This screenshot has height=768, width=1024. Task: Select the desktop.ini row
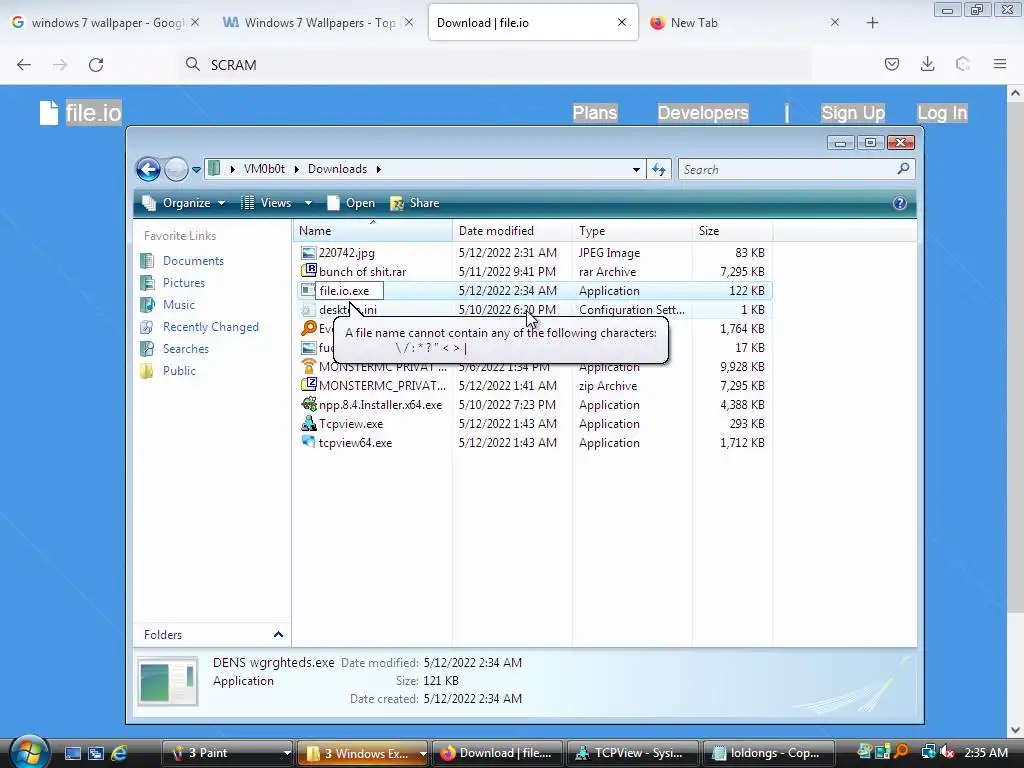point(536,310)
